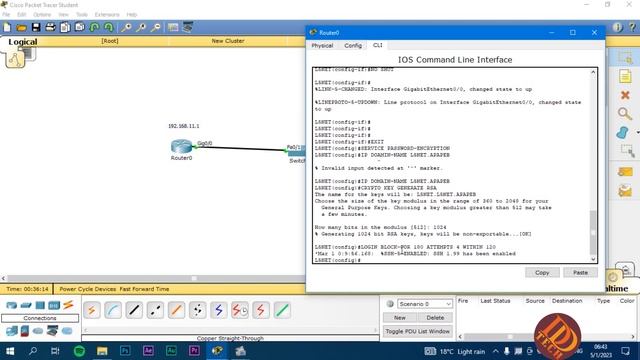Viewport: 640px width, 360px height.
Task: Open the Help menu
Action: [x=131, y=14]
